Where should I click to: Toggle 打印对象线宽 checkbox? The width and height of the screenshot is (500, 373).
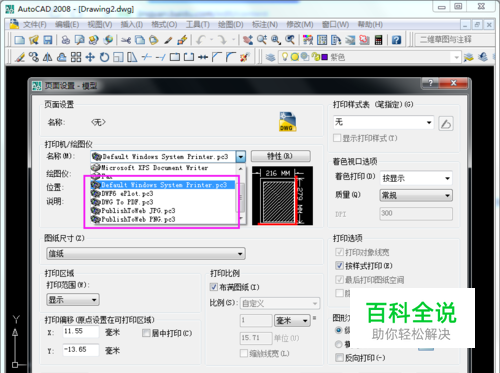click(x=339, y=252)
